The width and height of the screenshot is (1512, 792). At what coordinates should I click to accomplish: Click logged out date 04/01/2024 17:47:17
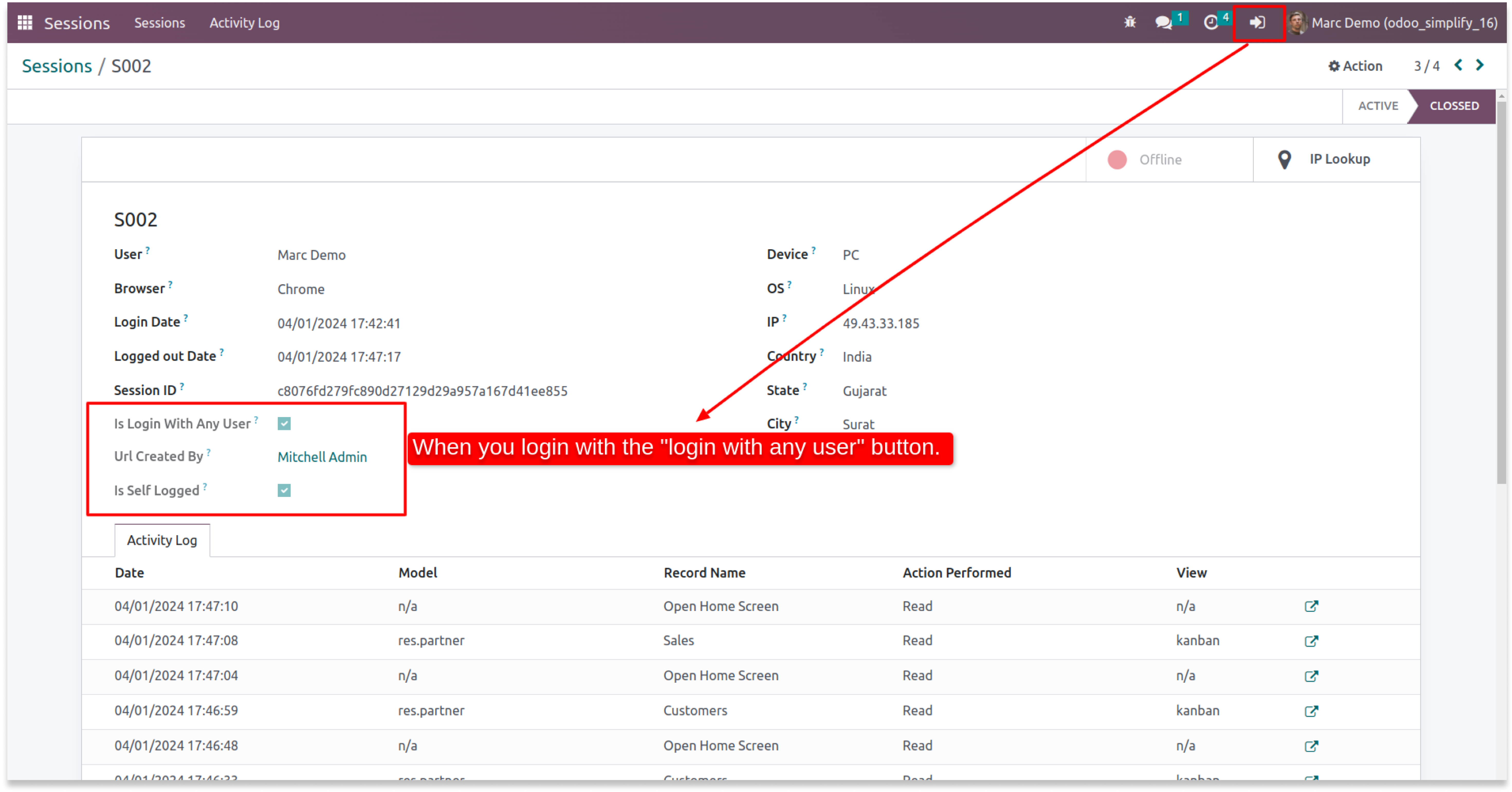[x=339, y=357]
